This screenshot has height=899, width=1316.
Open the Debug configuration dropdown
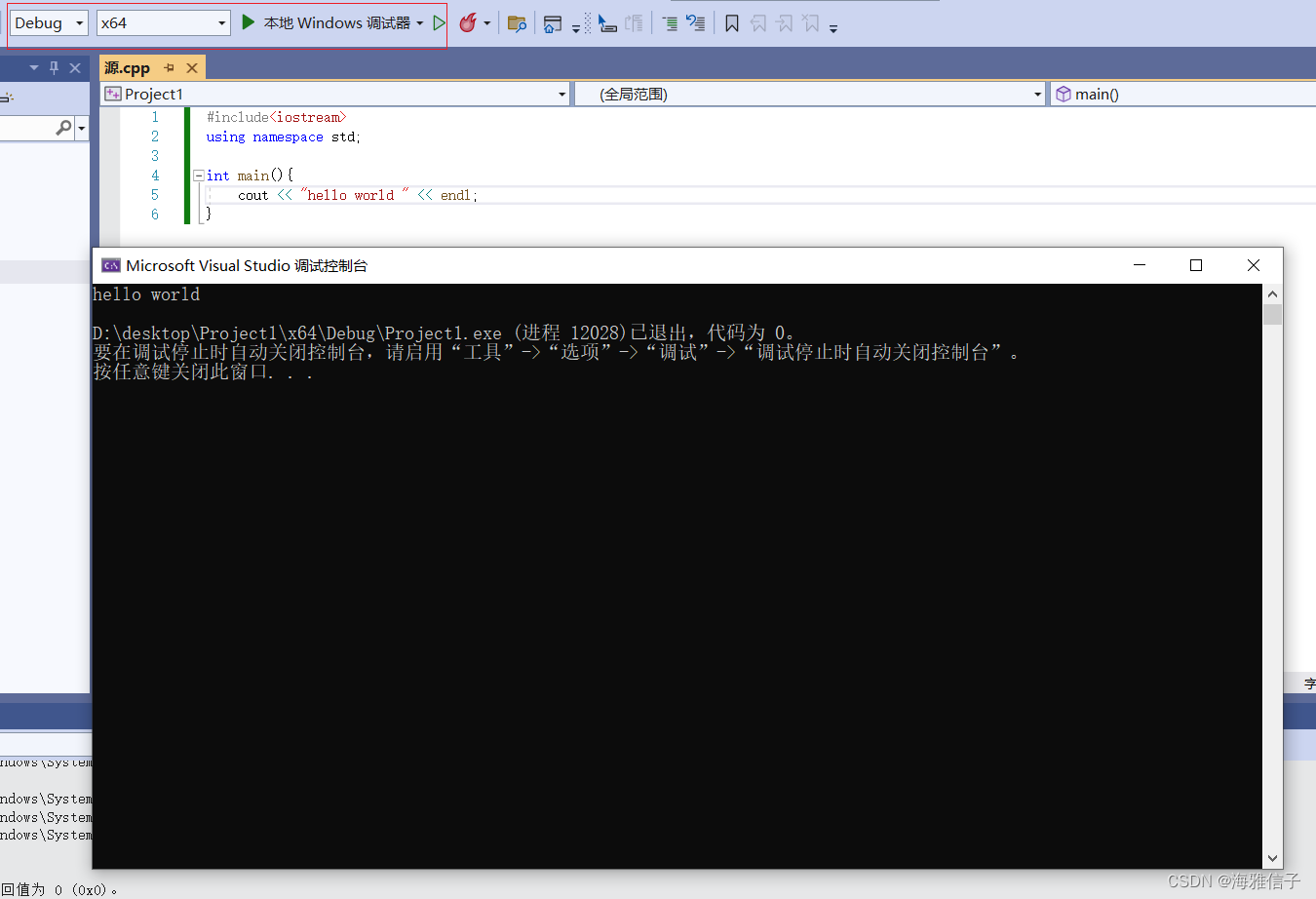click(x=49, y=22)
